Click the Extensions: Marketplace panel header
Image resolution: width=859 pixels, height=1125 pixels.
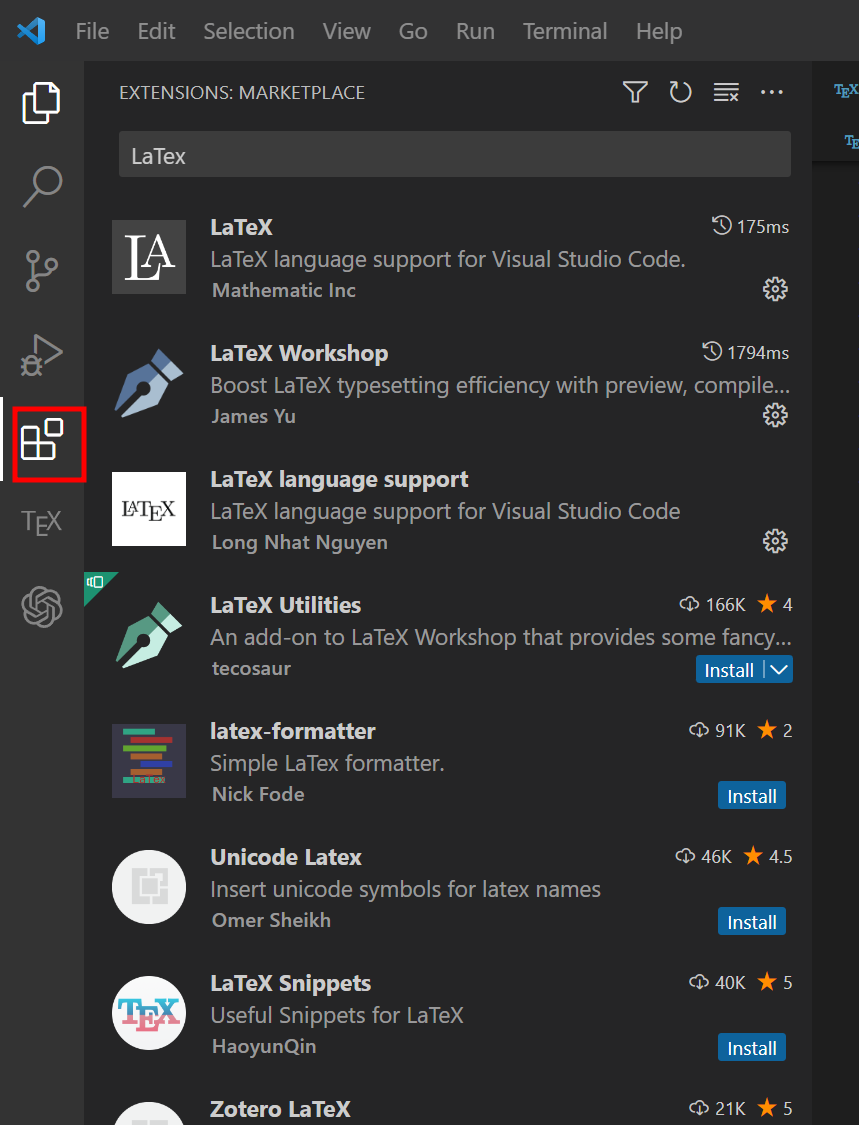pos(242,93)
